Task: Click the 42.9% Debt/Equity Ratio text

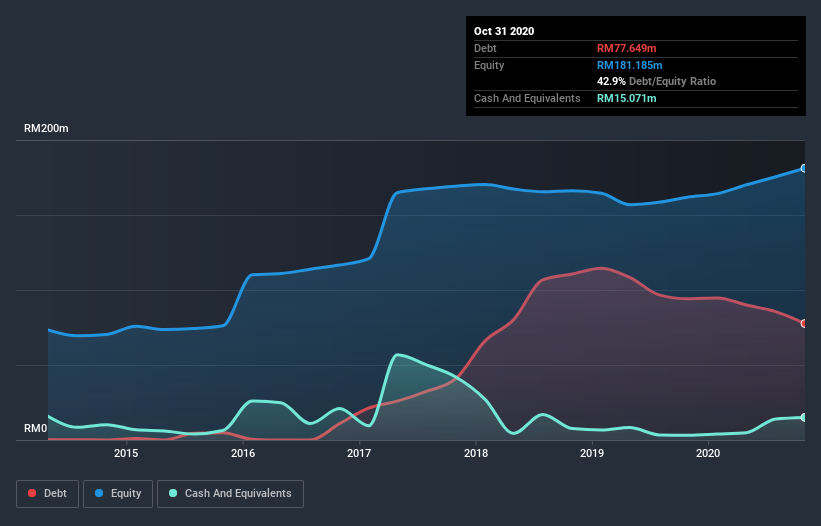Action: point(657,81)
